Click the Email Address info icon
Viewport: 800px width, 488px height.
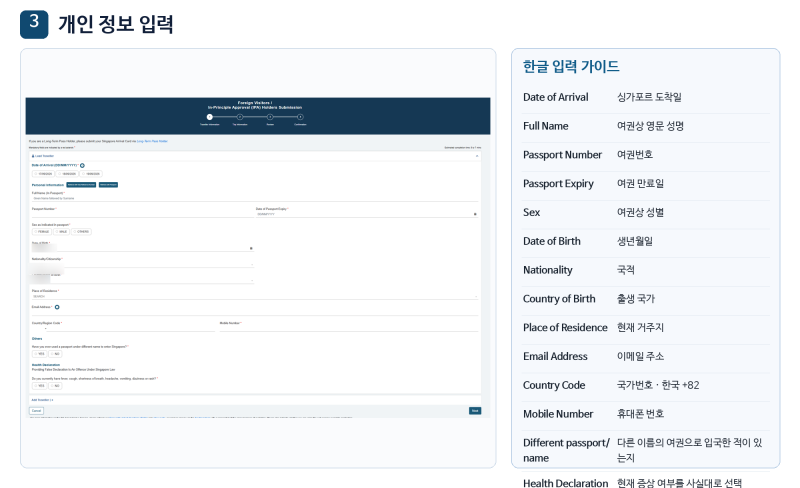click(x=57, y=307)
